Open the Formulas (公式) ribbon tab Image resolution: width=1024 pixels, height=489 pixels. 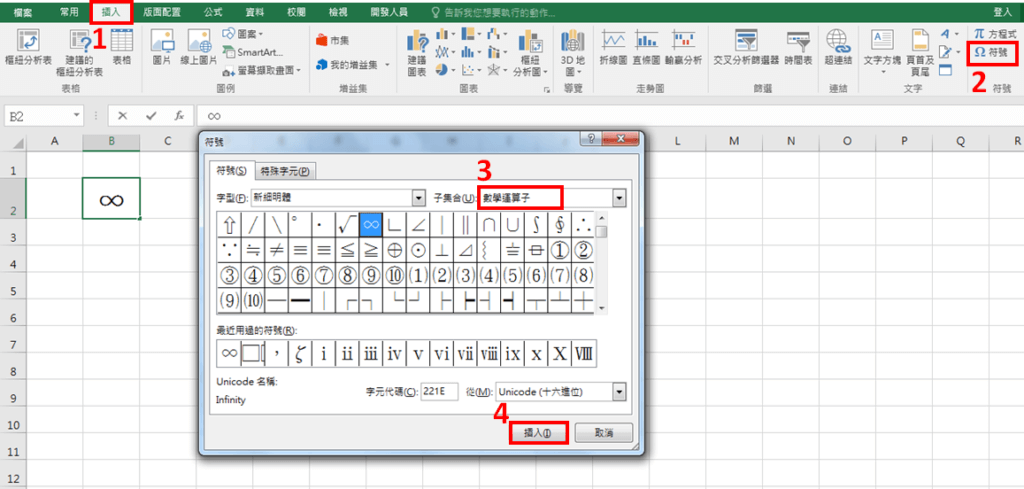point(212,12)
